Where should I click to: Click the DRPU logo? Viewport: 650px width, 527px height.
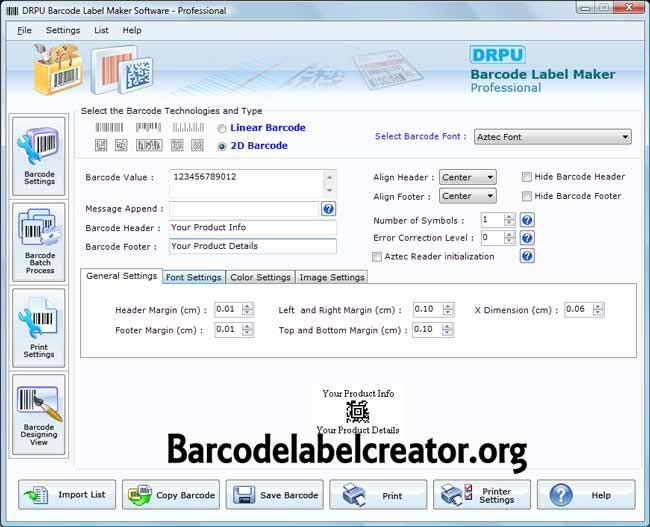coord(497,55)
